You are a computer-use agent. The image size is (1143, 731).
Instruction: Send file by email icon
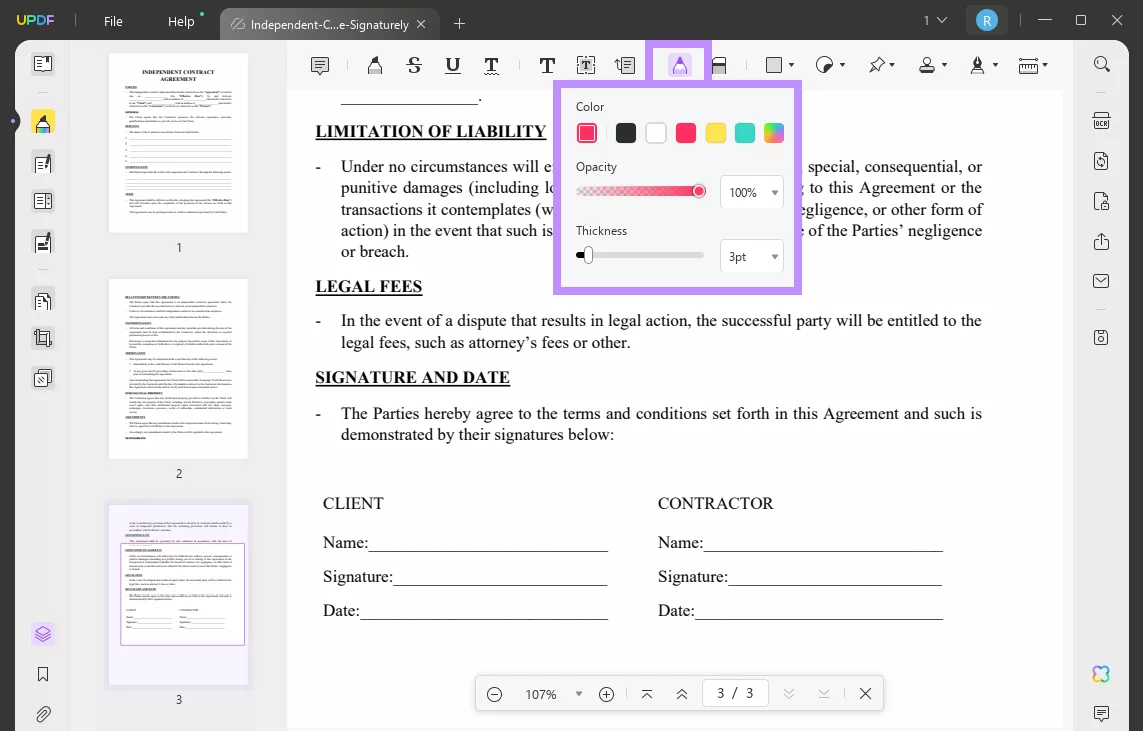[1101, 281]
